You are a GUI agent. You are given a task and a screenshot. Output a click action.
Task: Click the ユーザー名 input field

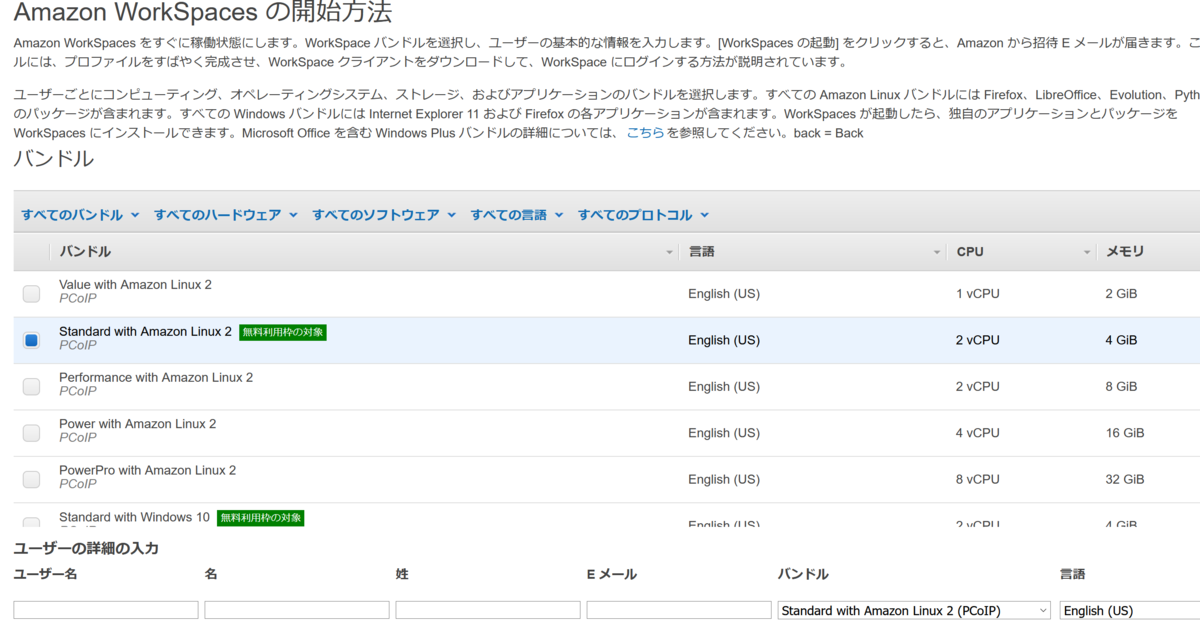point(105,610)
